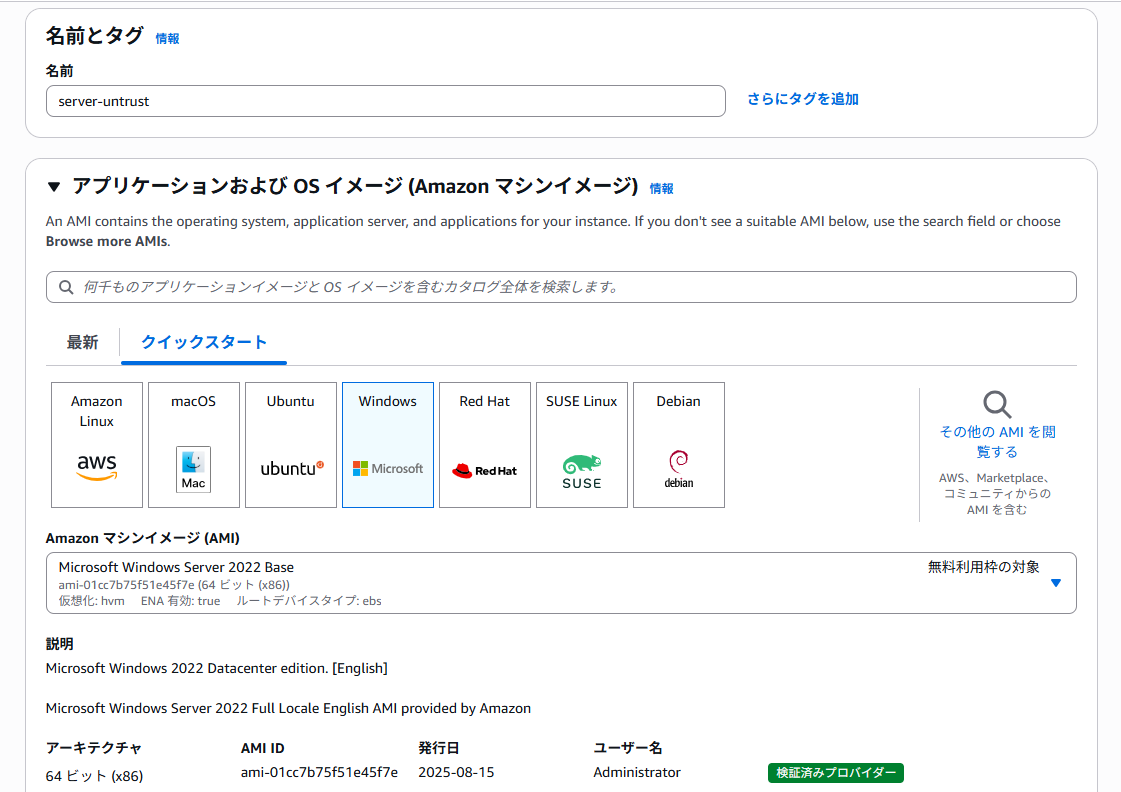Click the name field containing server-untrust
1121x792 pixels.
coord(386,101)
